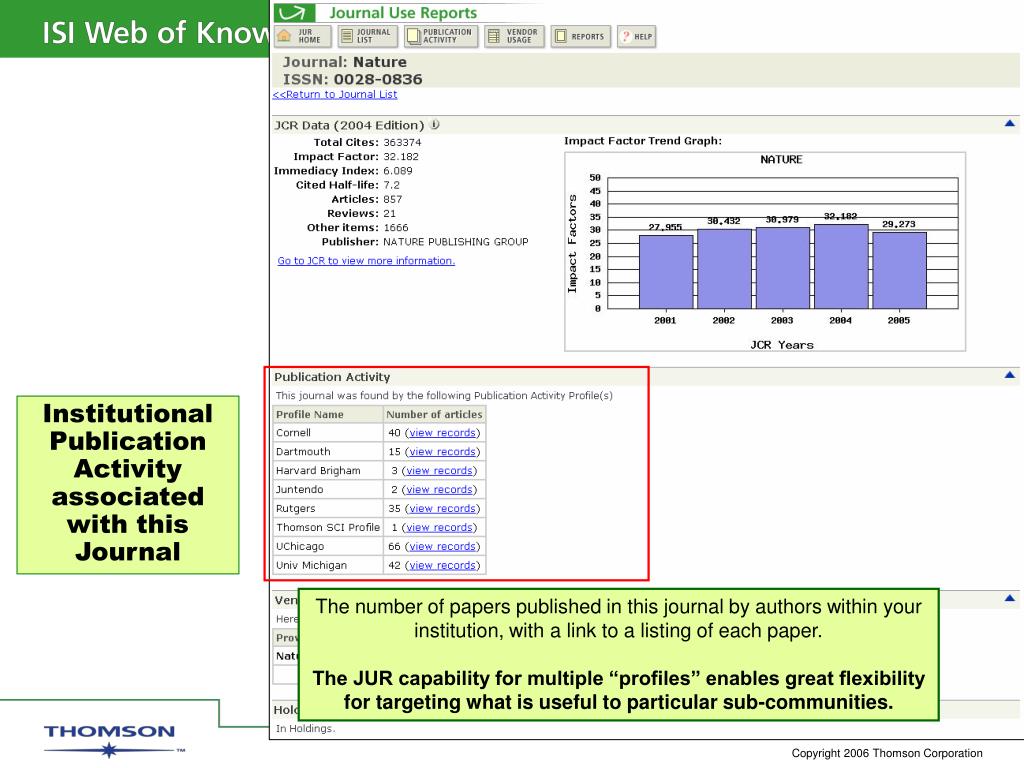View records for Univ Michigan
Screen dimensions: 1024x768
pyautogui.click(x=442, y=565)
